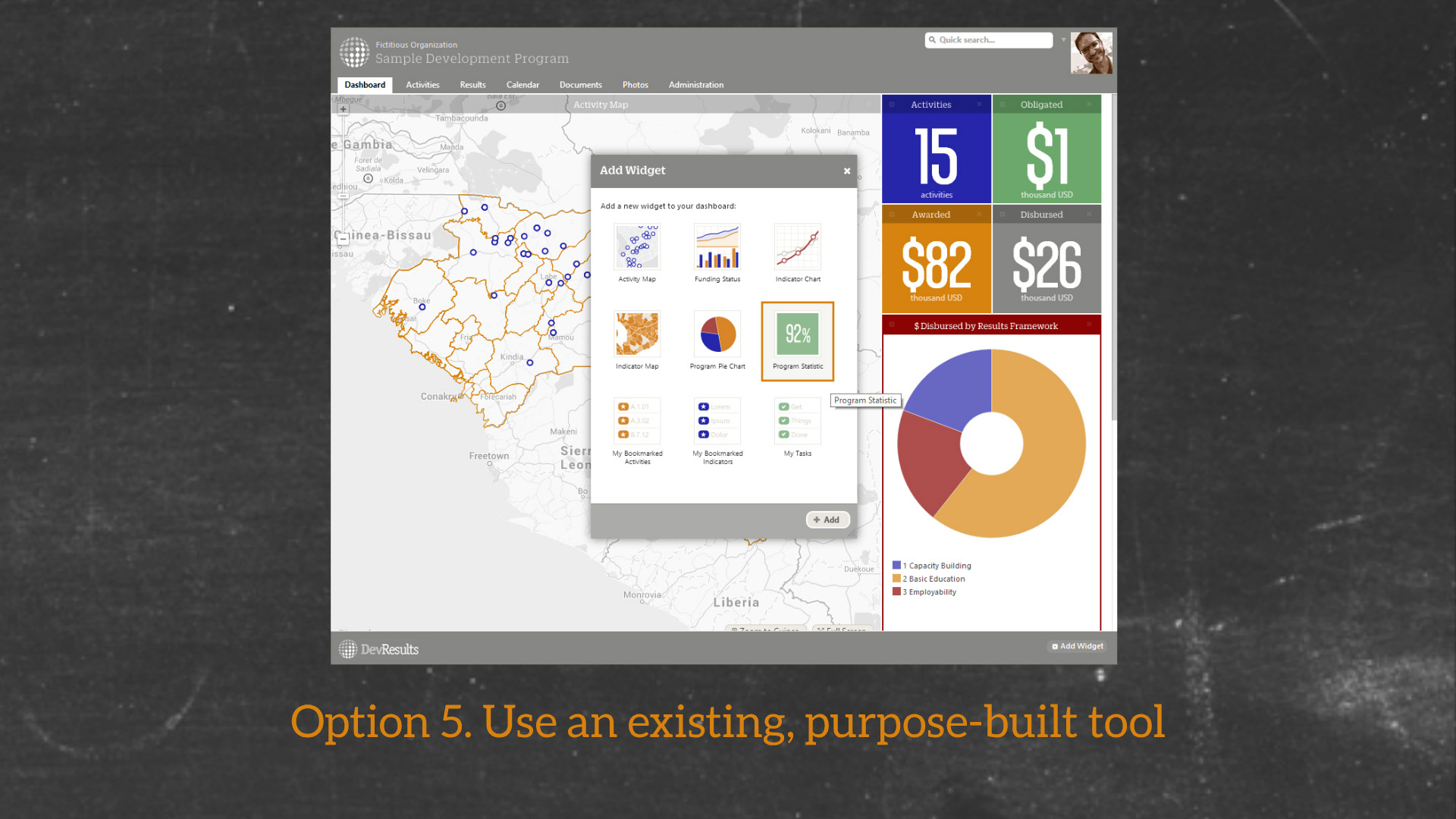The width and height of the screenshot is (1456, 819).
Task: Open the Results menu item
Action: point(472,84)
